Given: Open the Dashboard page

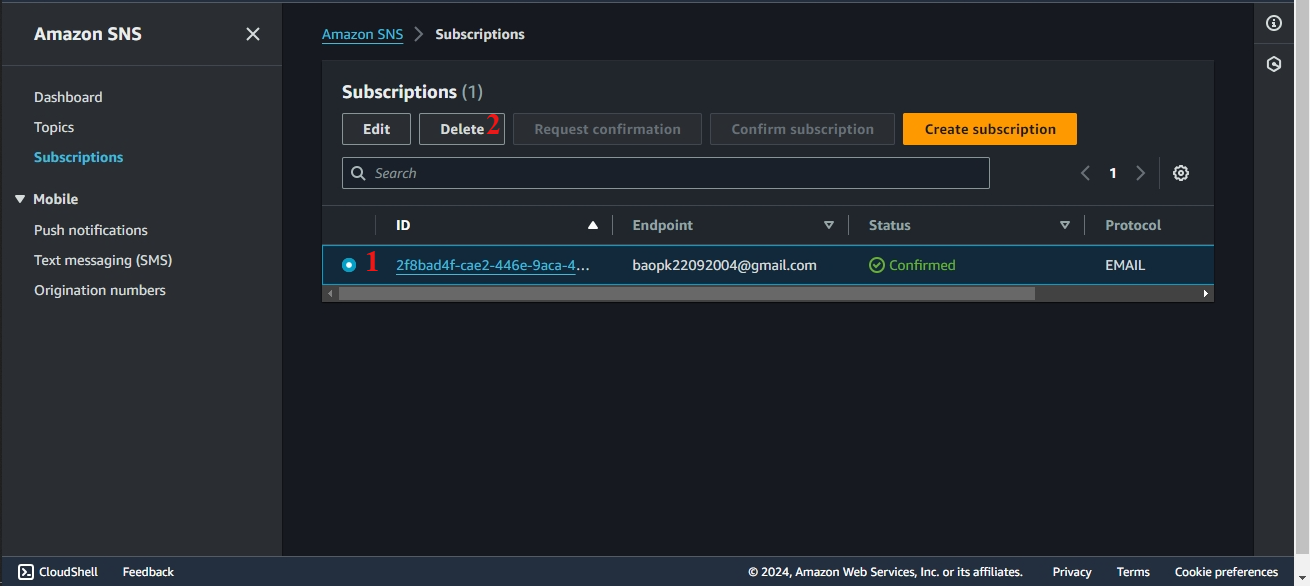Looking at the screenshot, I should (x=68, y=97).
